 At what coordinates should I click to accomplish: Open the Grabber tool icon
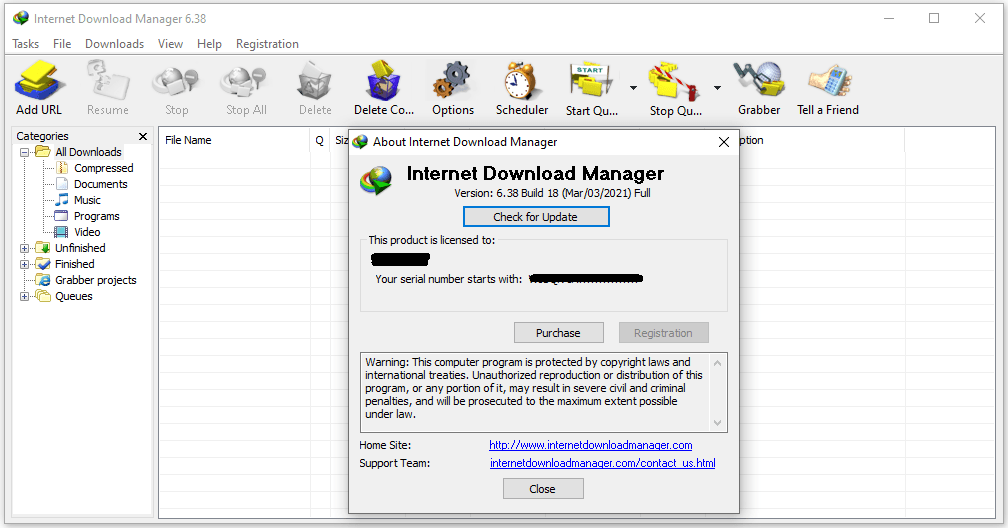759,80
